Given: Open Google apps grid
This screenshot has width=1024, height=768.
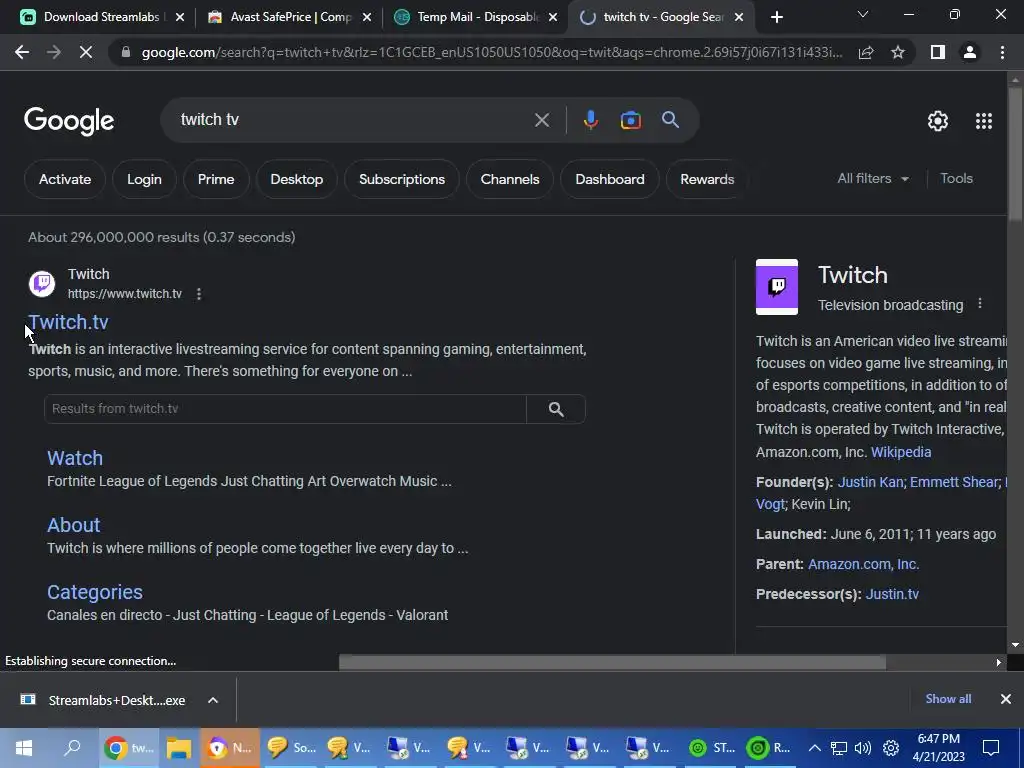Looking at the screenshot, I should point(984,121).
